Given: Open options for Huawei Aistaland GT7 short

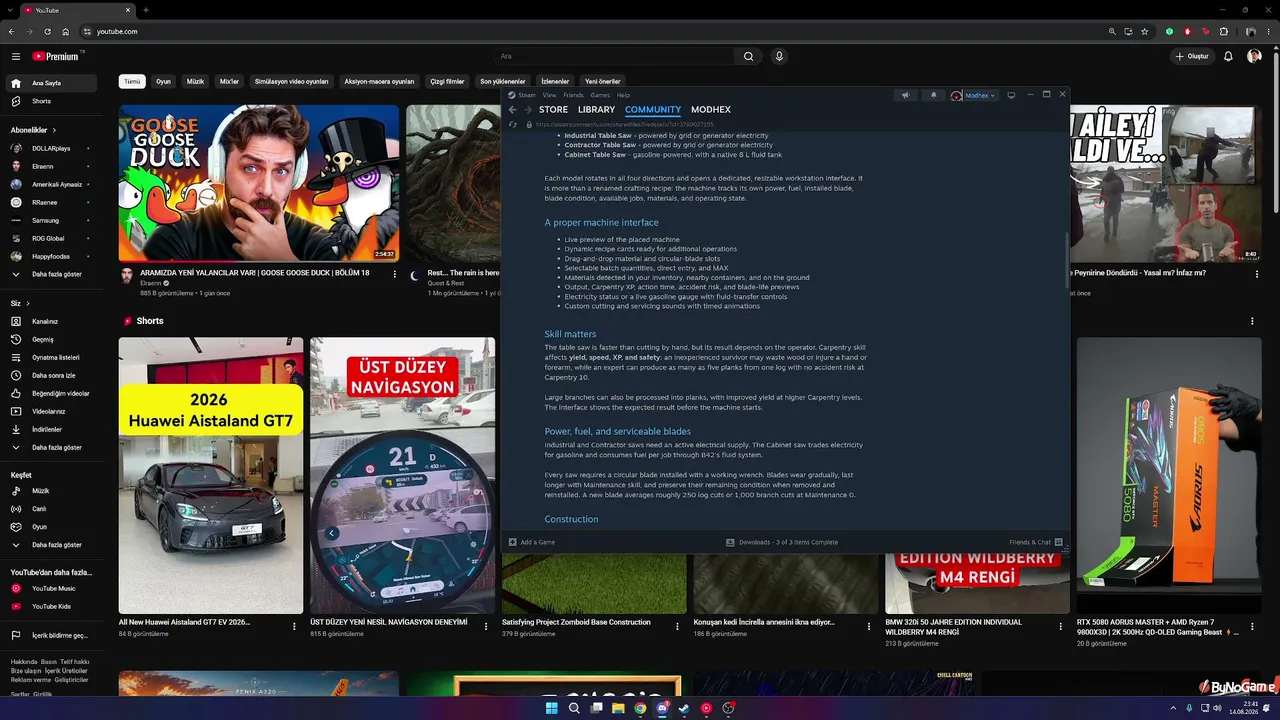Looking at the screenshot, I should 294,626.
